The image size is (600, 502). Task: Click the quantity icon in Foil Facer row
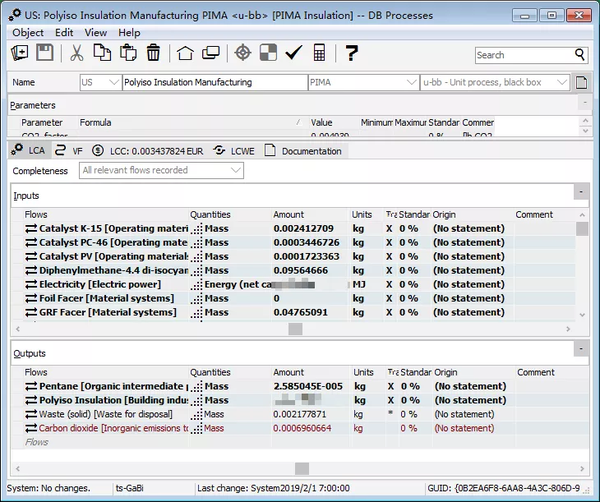[x=197, y=299]
